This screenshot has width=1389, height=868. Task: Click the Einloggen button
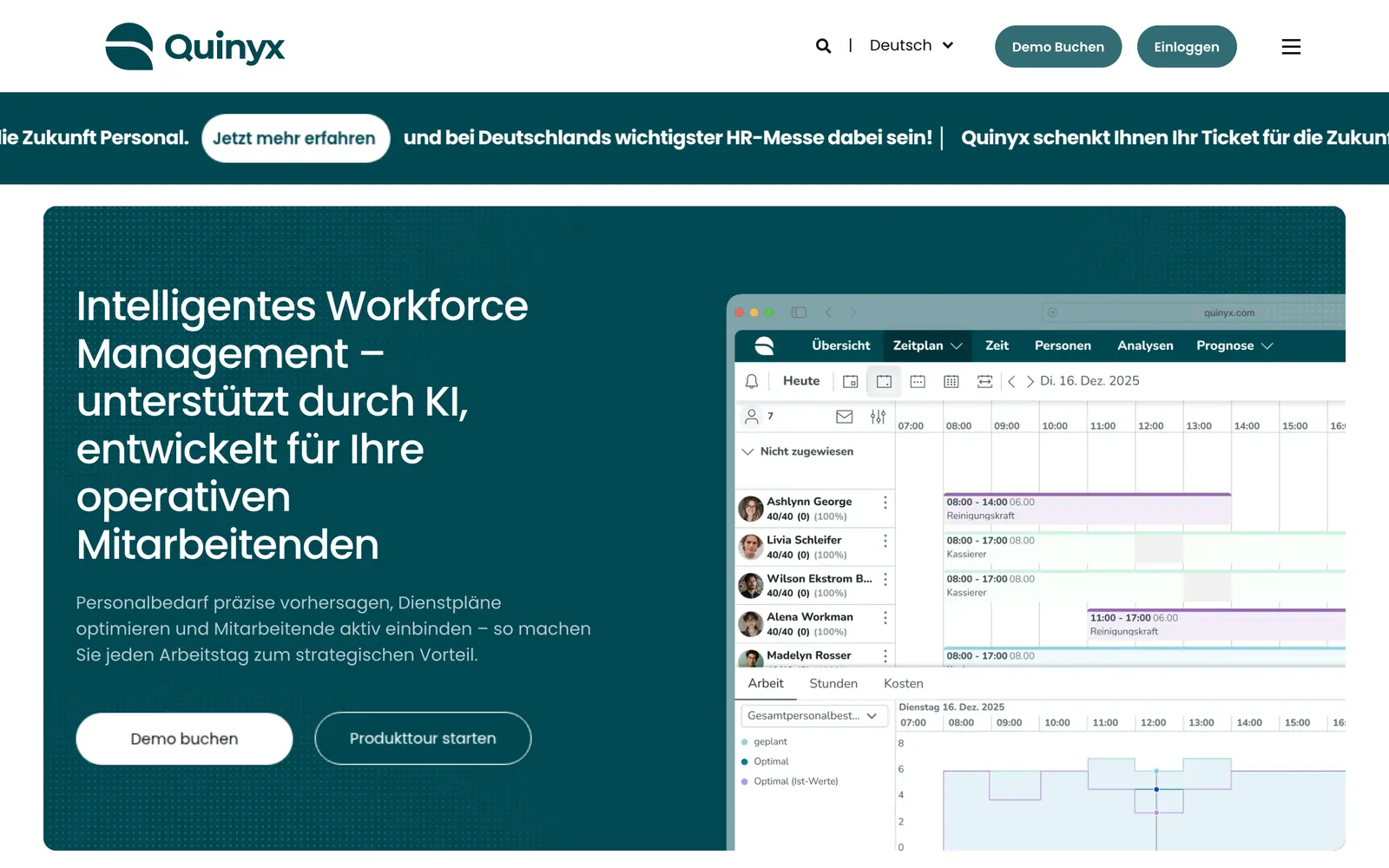tap(1187, 47)
